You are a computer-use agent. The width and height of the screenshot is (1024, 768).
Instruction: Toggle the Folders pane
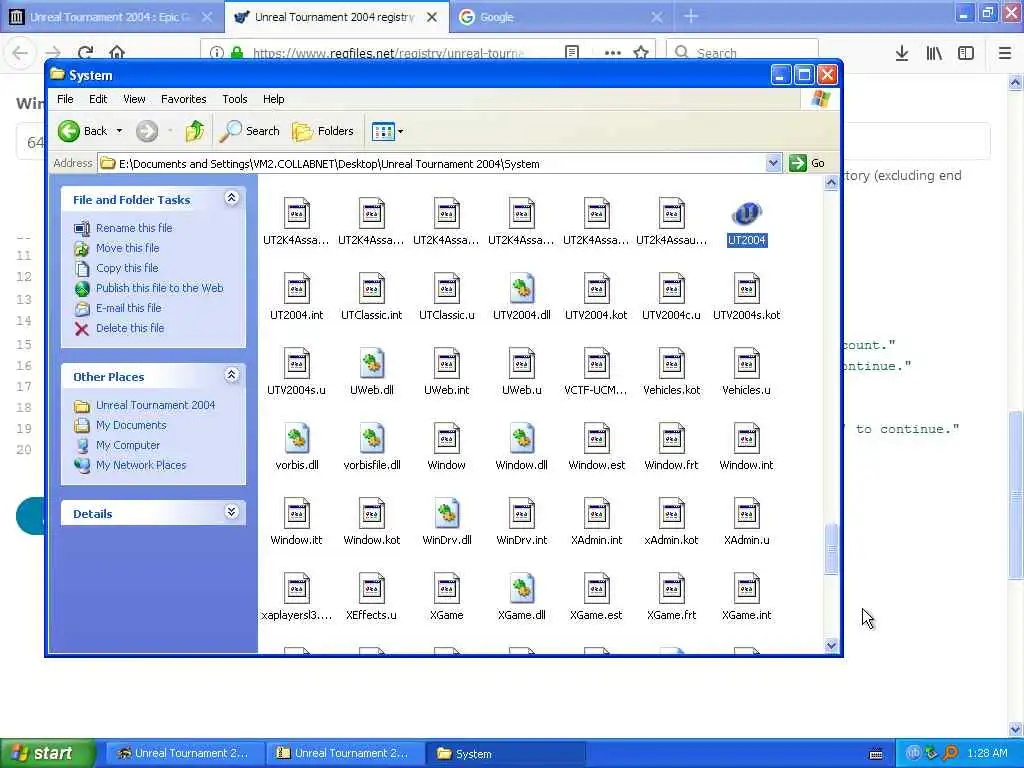point(323,131)
